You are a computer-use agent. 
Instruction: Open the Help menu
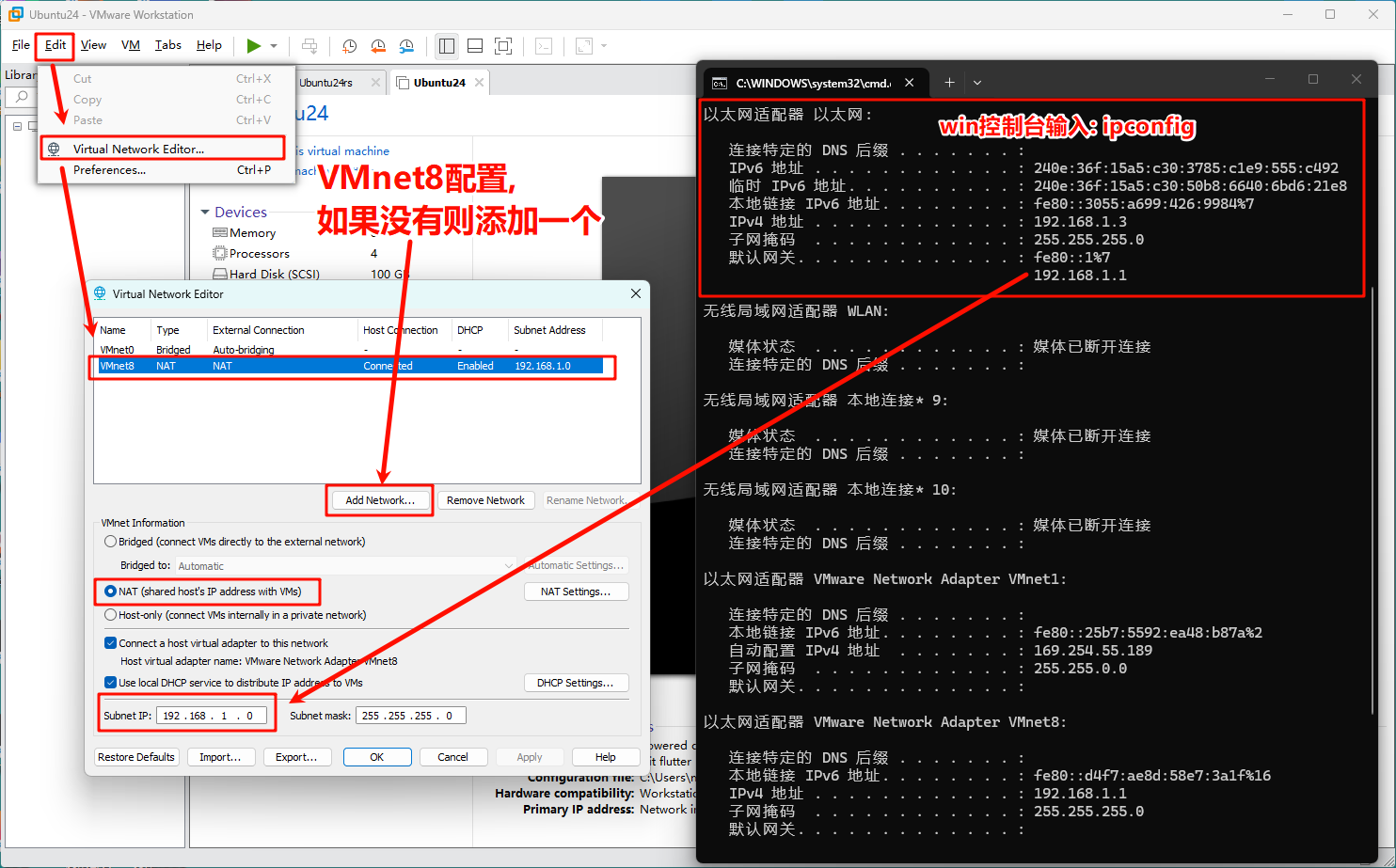[209, 45]
